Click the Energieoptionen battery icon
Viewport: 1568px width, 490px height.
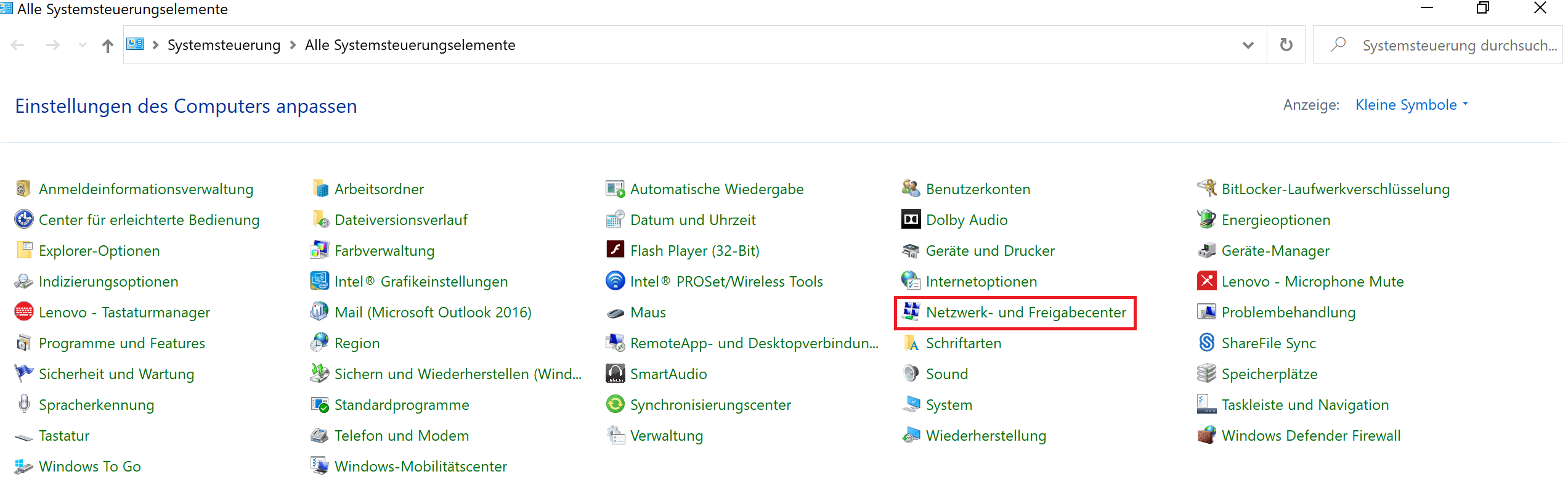point(1206,219)
